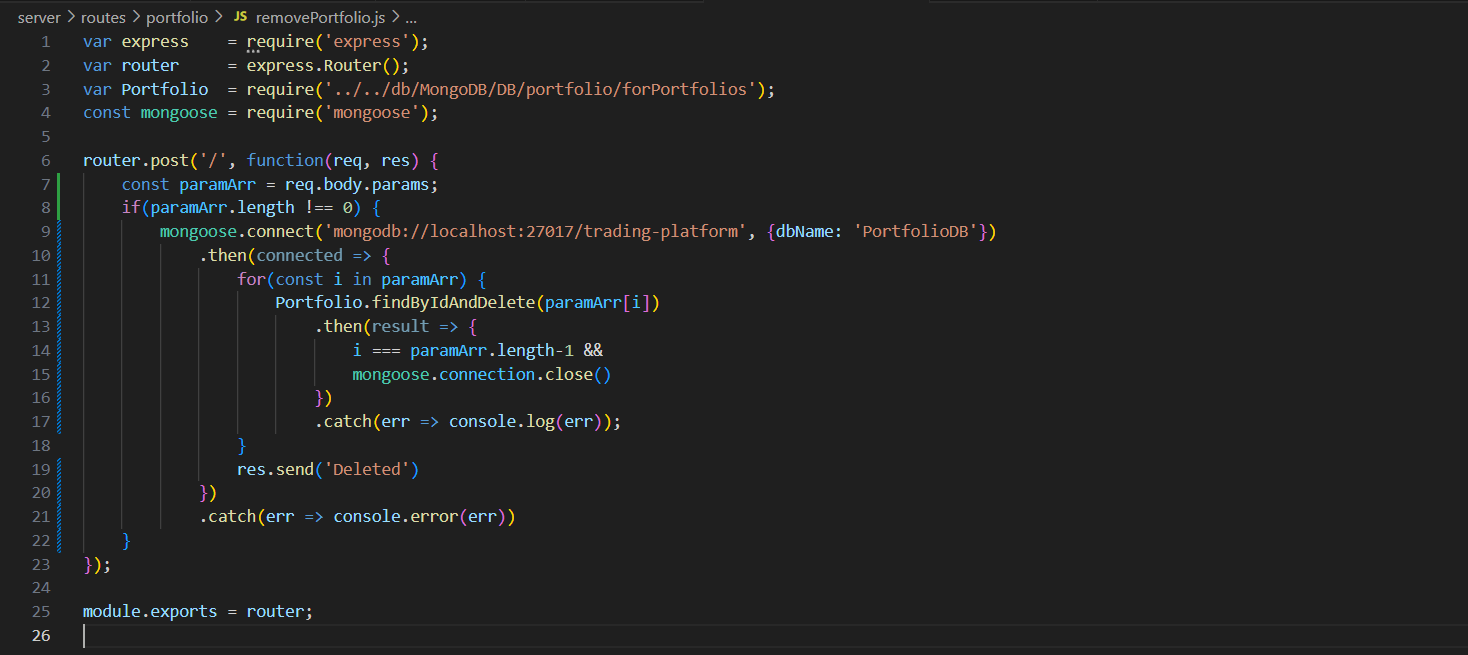Click line number 26 in gutter
1468x655 pixels.
pos(41,635)
